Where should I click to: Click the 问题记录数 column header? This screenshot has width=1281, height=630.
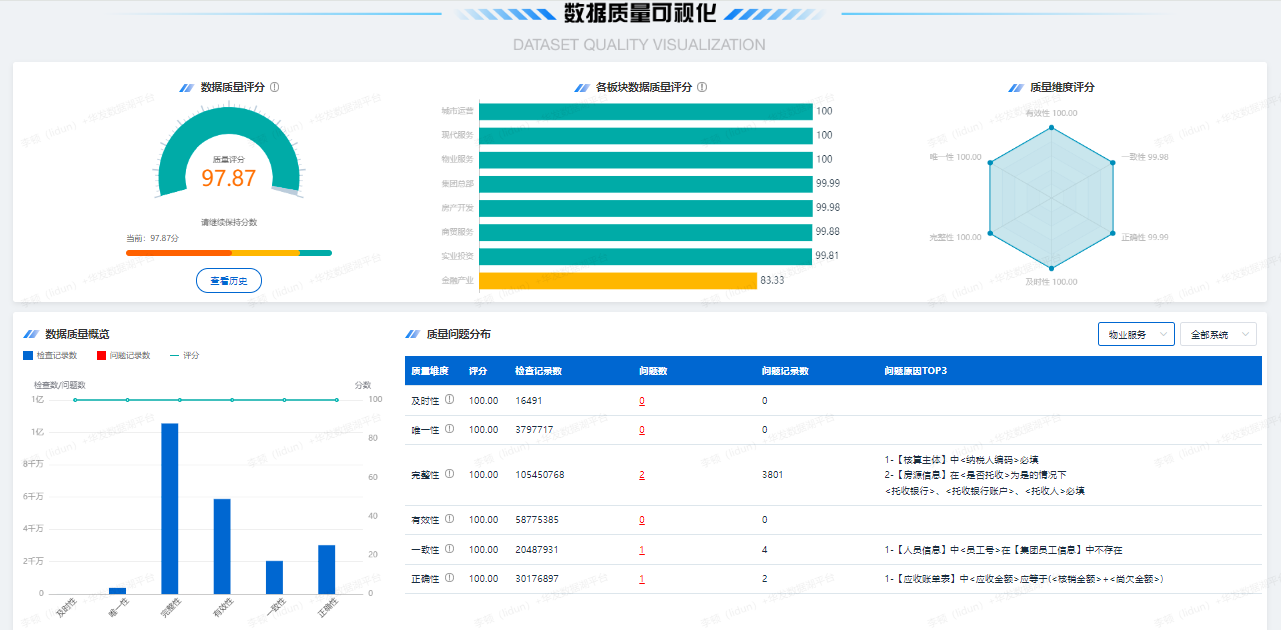pyautogui.click(x=785, y=371)
